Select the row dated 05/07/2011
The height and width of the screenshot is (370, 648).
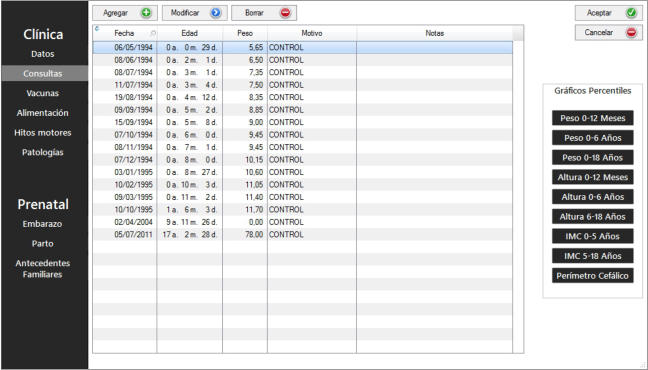pyautogui.click(x=303, y=234)
